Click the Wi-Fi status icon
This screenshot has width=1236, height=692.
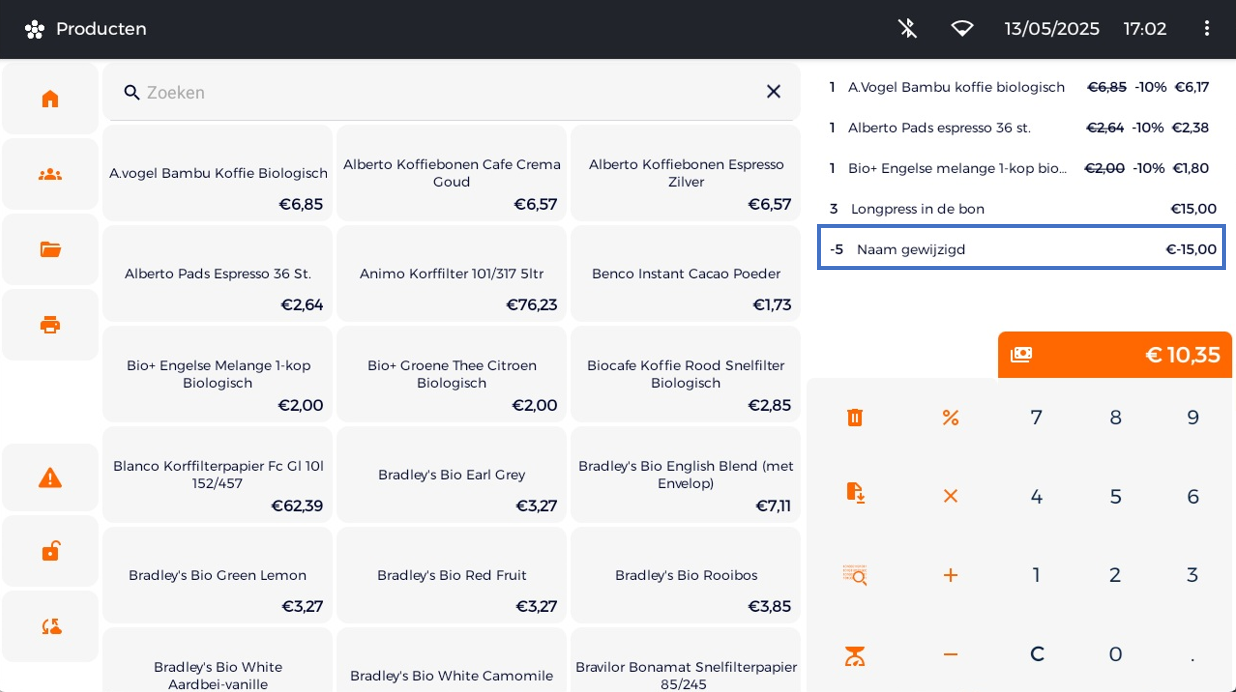click(962, 28)
